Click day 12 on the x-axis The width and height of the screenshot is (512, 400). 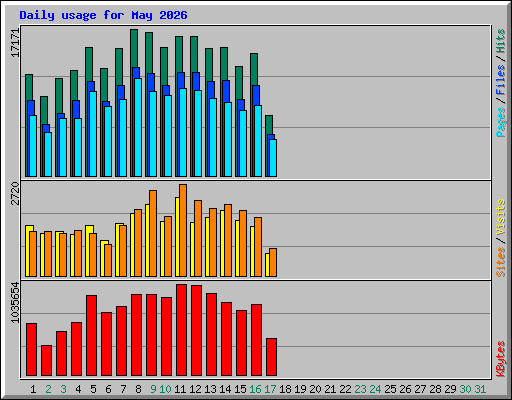[x=195, y=389]
